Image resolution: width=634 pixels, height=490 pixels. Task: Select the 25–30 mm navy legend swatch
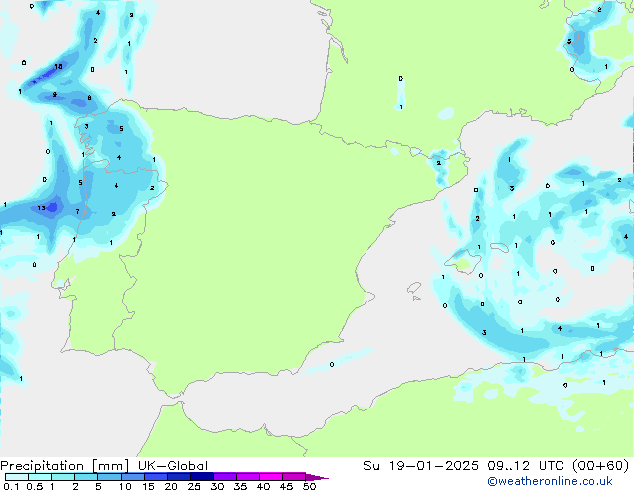201,477
